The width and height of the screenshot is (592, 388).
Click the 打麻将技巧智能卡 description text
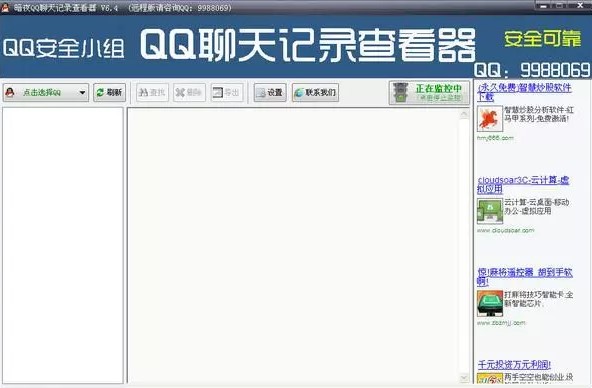coord(539,299)
